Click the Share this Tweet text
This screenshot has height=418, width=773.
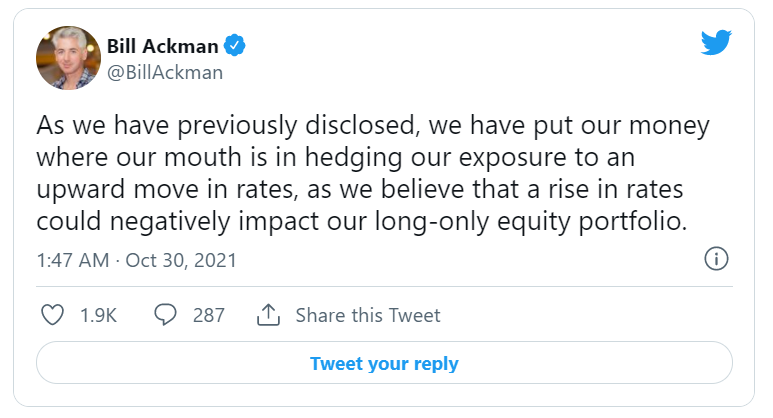368,315
